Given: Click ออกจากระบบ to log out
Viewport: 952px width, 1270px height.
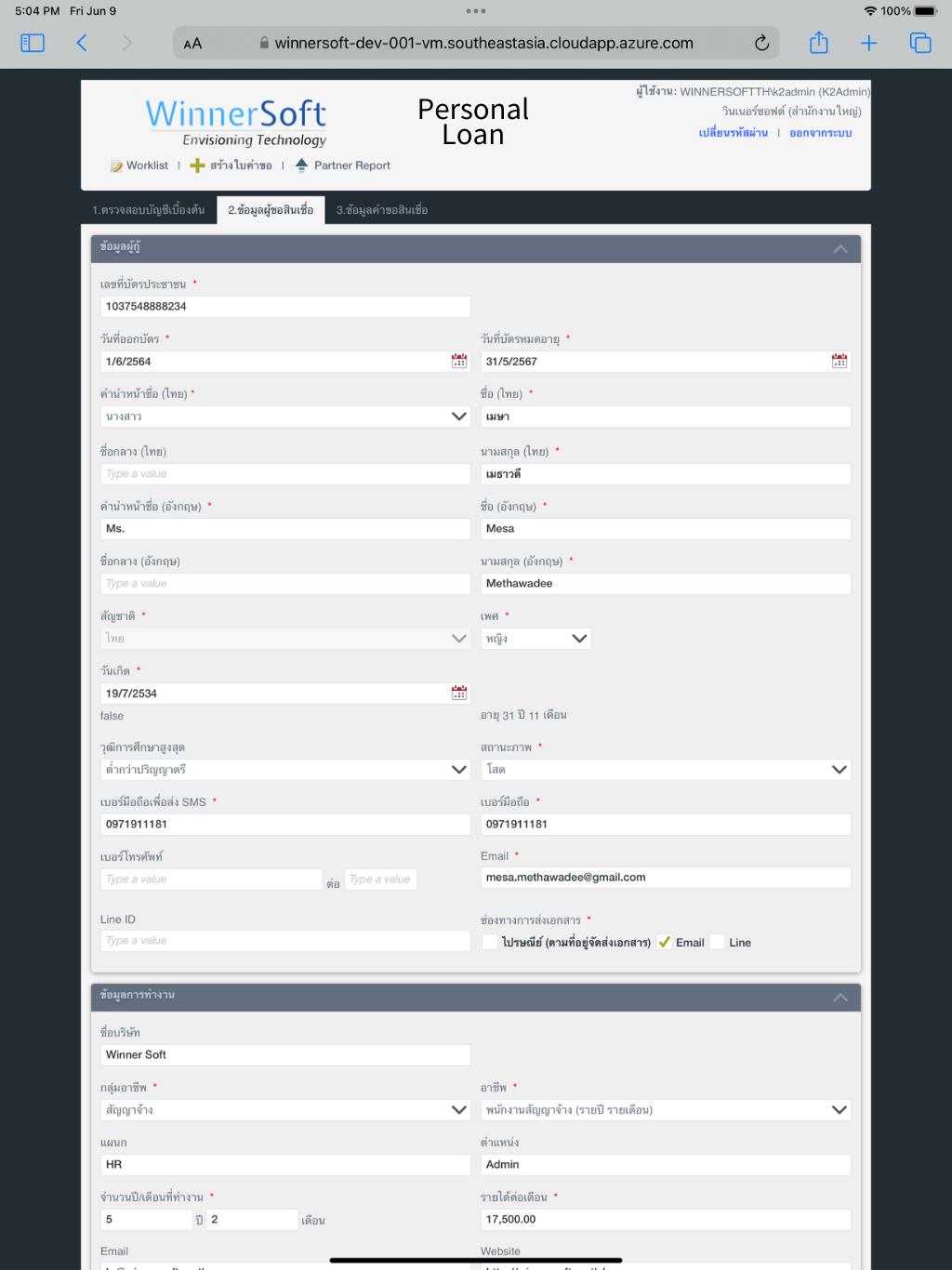Looking at the screenshot, I should (x=821, y=133).
